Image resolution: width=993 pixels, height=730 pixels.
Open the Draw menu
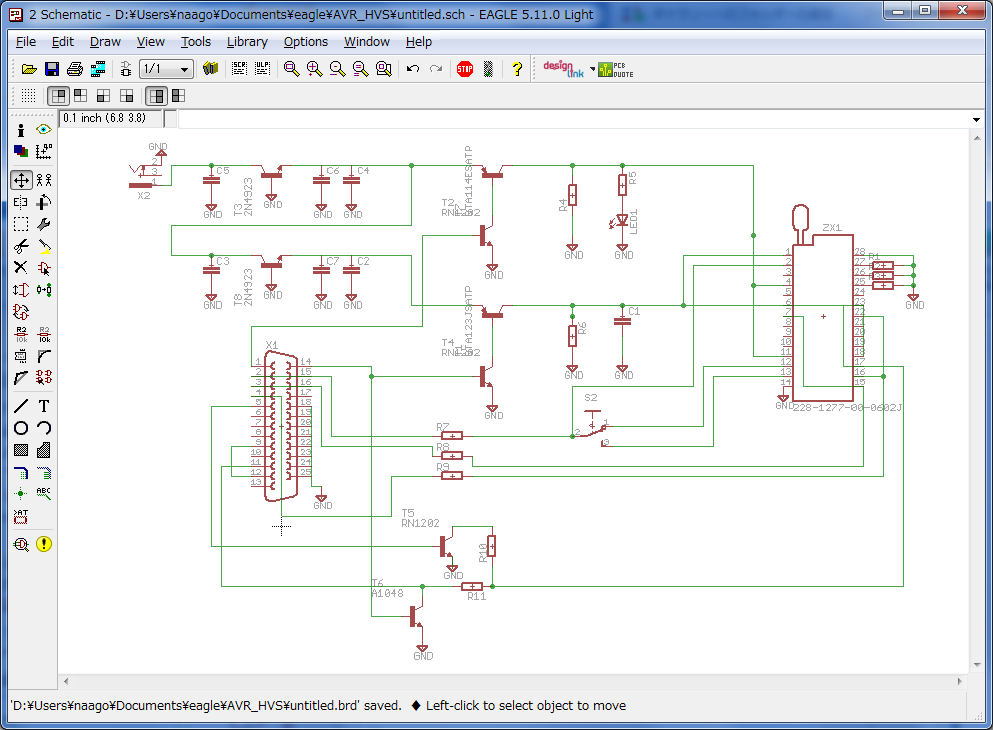pyautogui.click(x=105, y=42)
